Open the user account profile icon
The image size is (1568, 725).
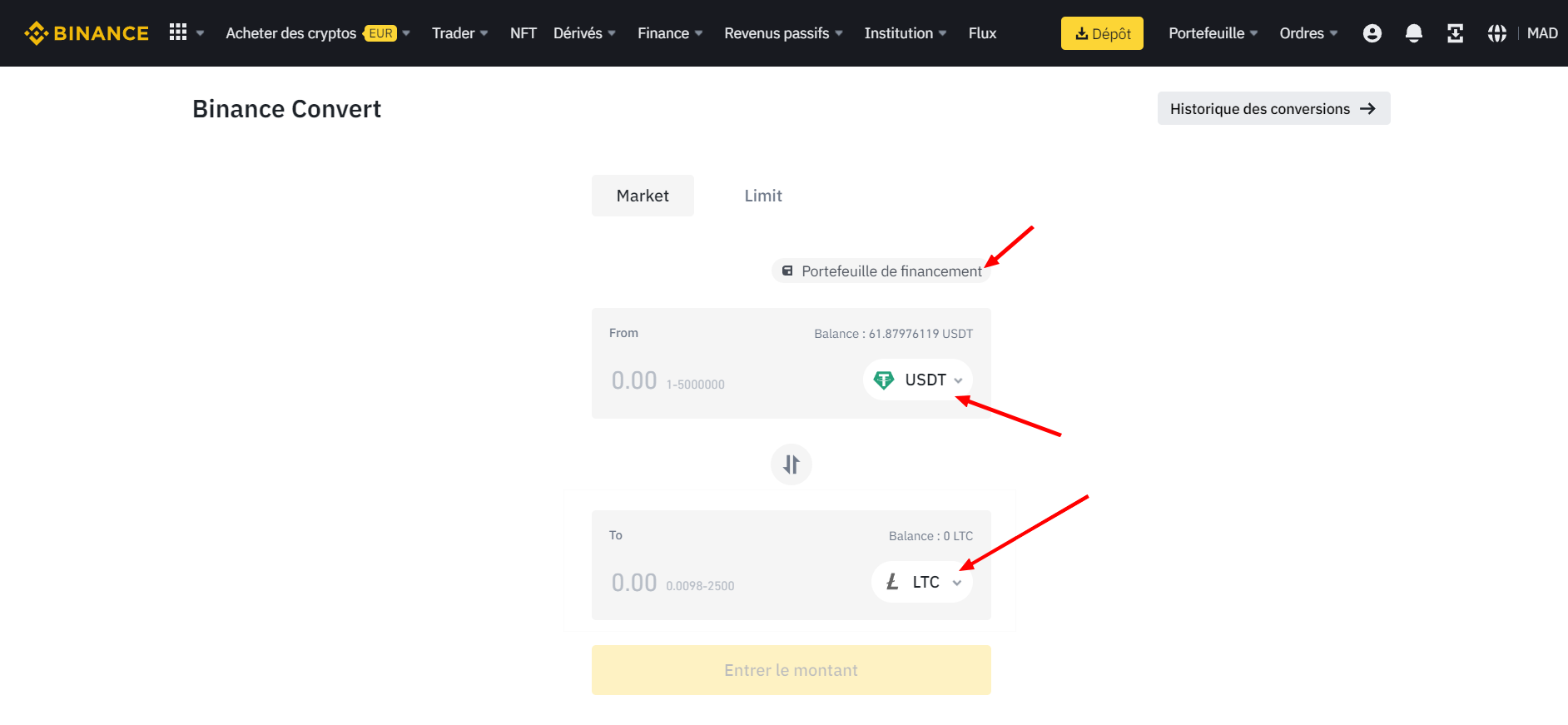pos(1372,33)
